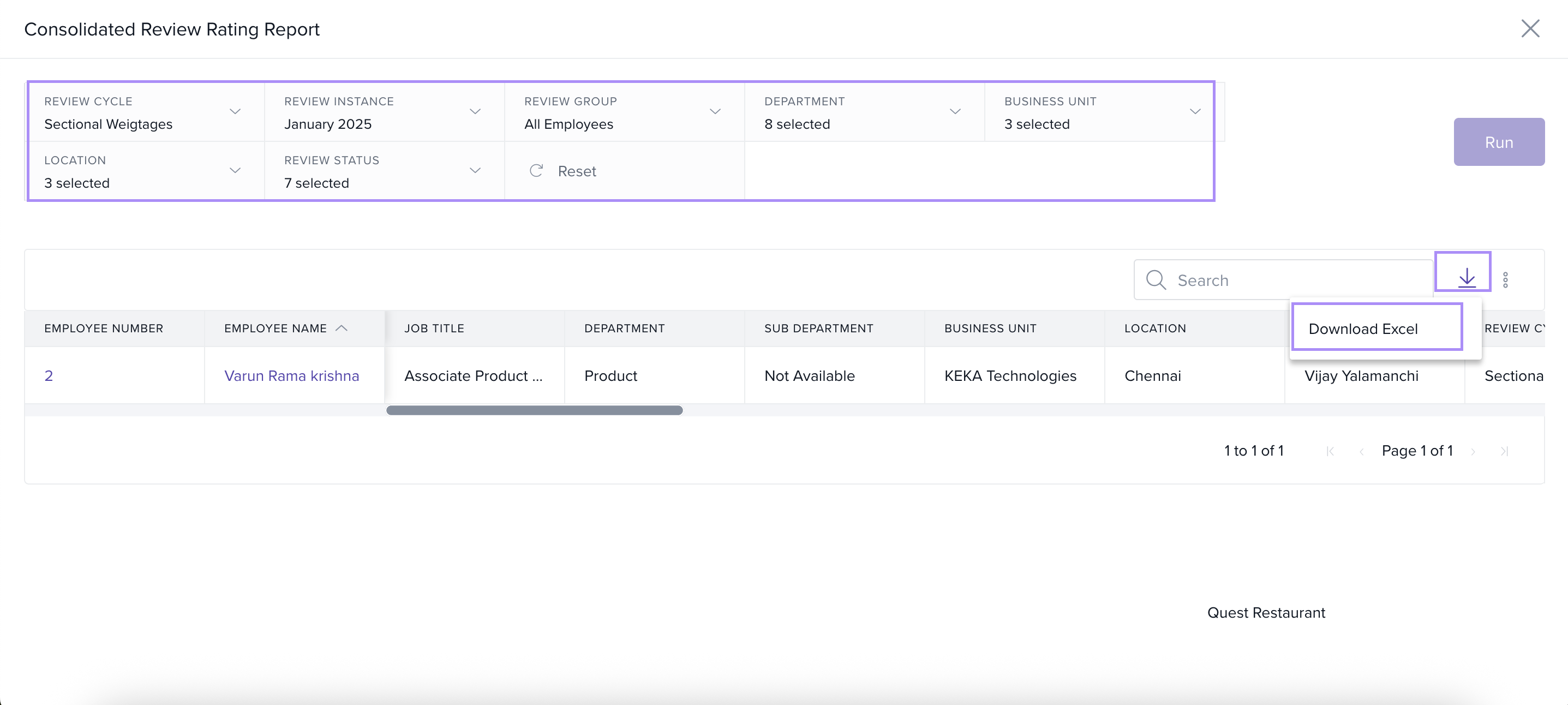Image resolution: width=1568 pixels, height=705 pixels.
Task: Go to the next page arrow
Action: point(1473,451)
